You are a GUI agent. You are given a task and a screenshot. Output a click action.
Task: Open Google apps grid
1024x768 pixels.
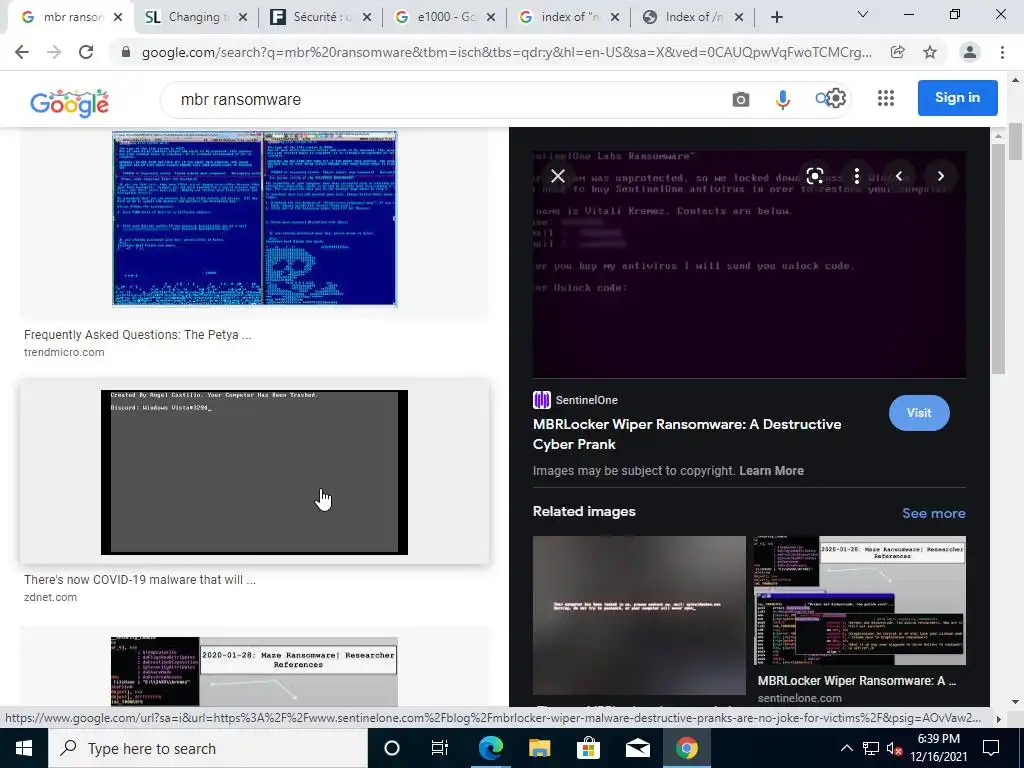coord(886,98)
